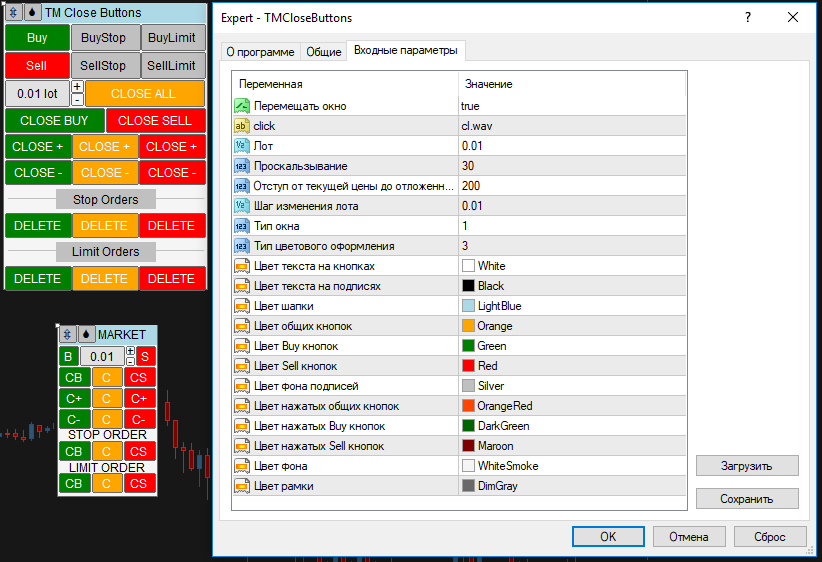Click move icon in MARKET panel header
Image resolution: width=822 pixels, height=562 pixels.
67,334
